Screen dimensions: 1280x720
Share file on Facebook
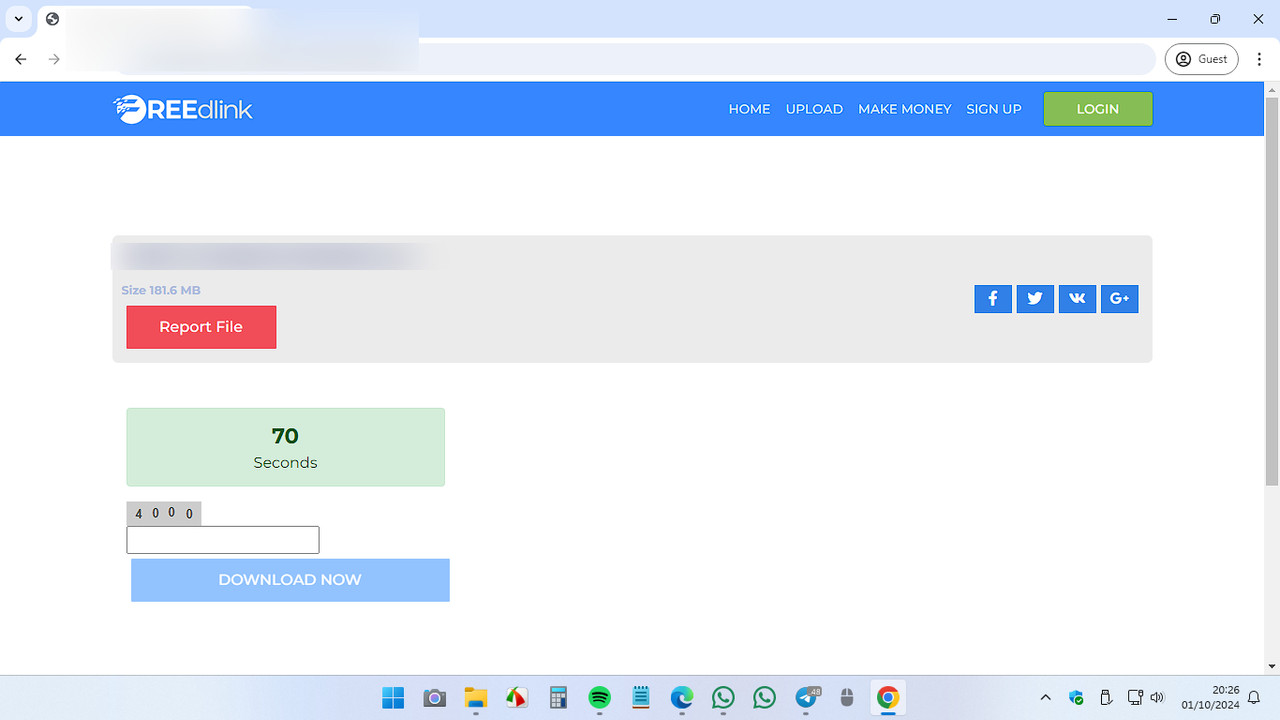(992, 299)
